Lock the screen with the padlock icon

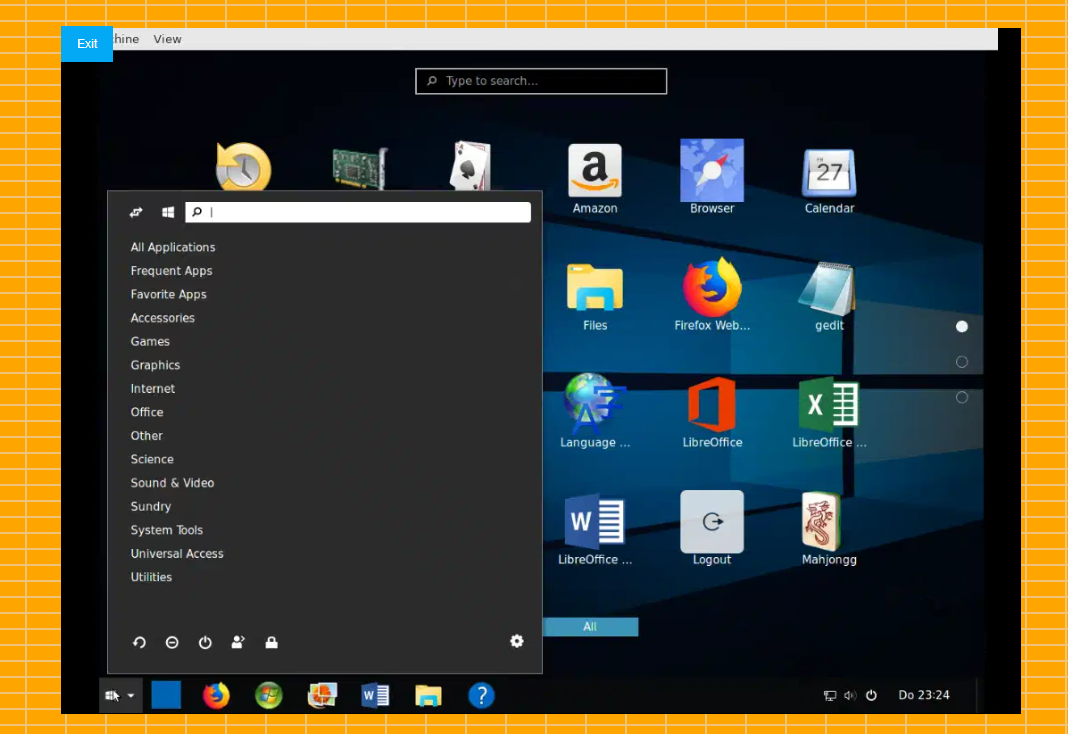tap(271, 642)
